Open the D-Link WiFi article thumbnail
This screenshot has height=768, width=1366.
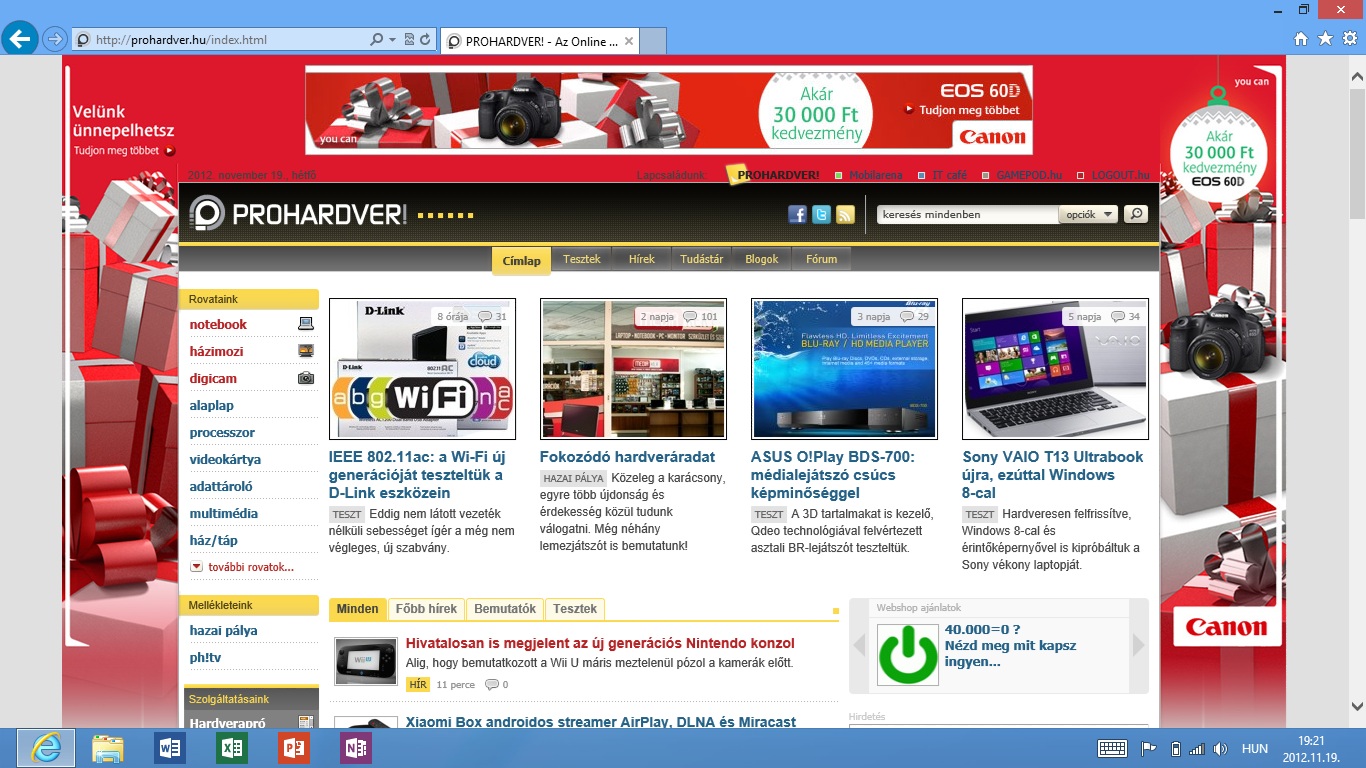click(422, 369)
